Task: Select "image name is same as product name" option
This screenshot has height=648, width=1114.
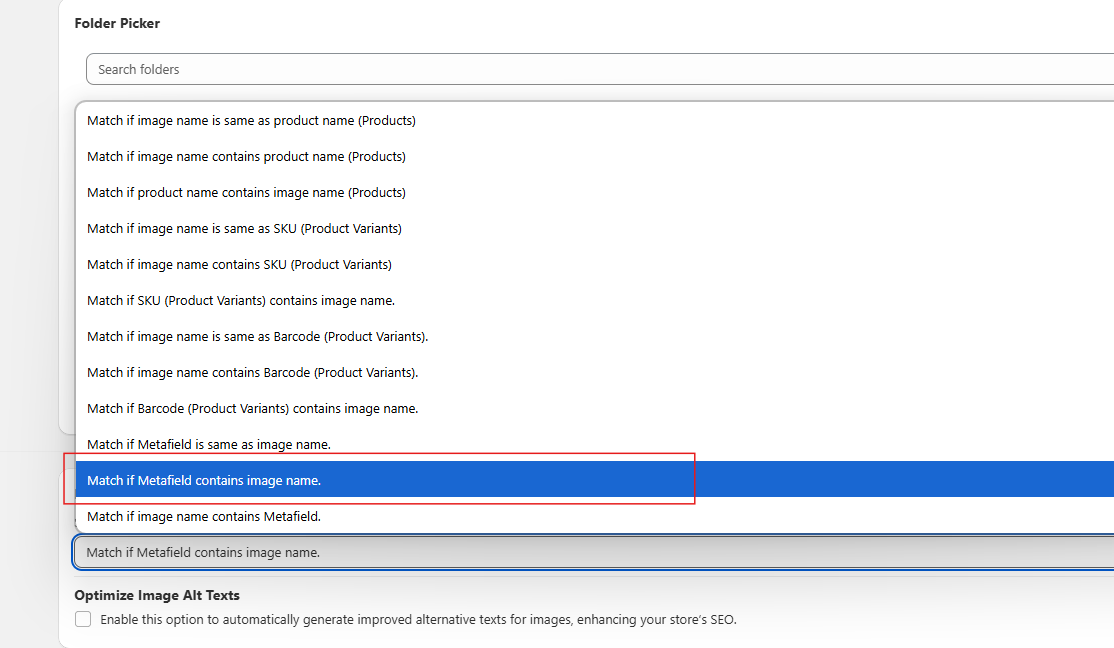Action: [251, 121]
